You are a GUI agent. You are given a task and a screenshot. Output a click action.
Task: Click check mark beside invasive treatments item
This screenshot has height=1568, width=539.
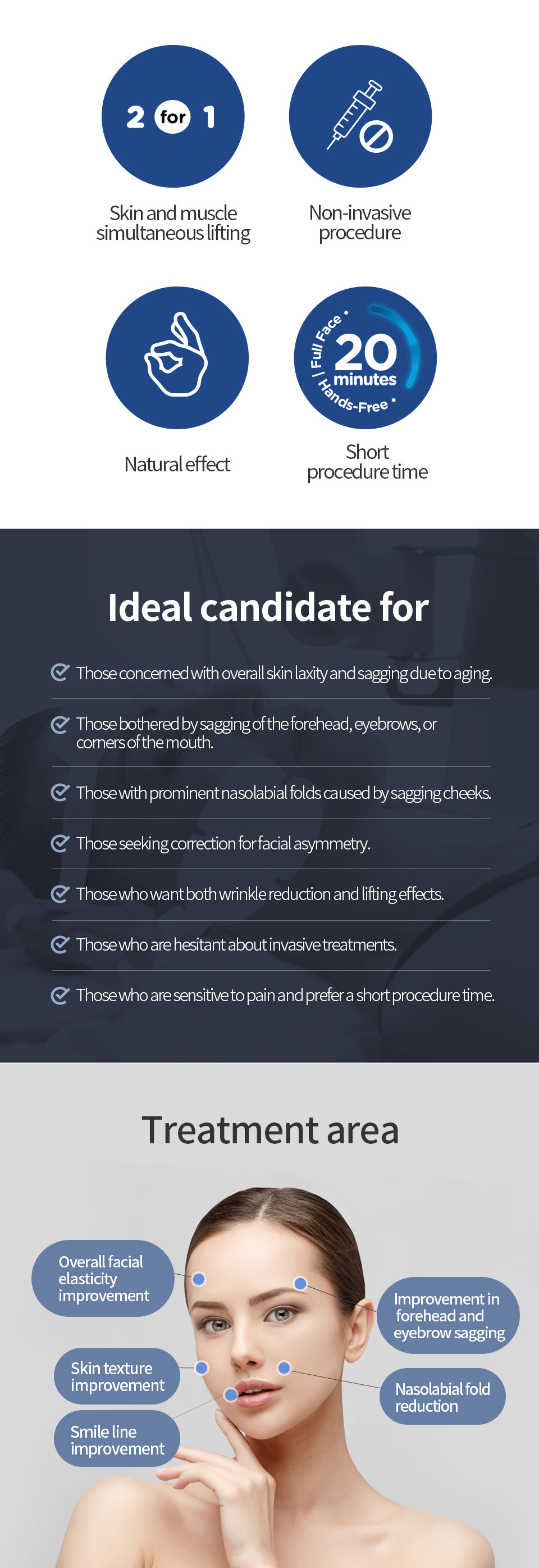(60, 944)
